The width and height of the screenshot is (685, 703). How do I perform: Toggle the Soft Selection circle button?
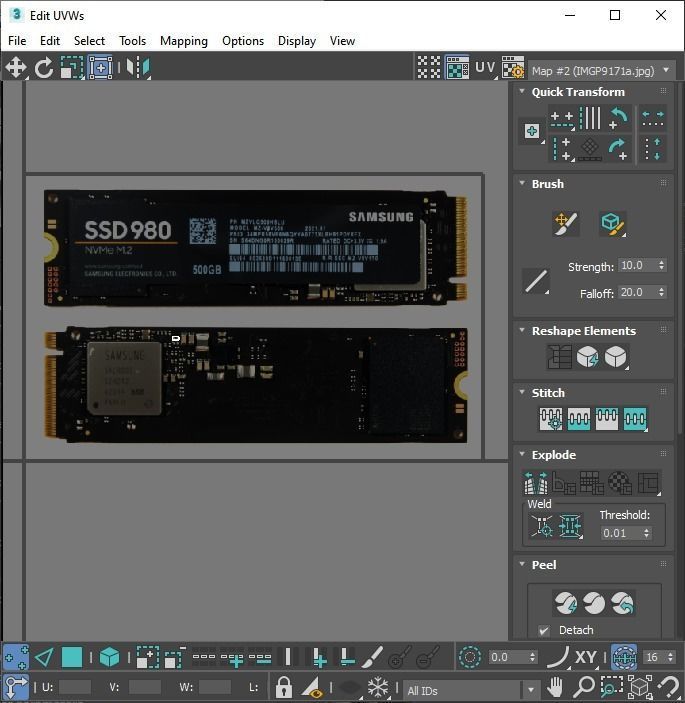pos(469,657)
